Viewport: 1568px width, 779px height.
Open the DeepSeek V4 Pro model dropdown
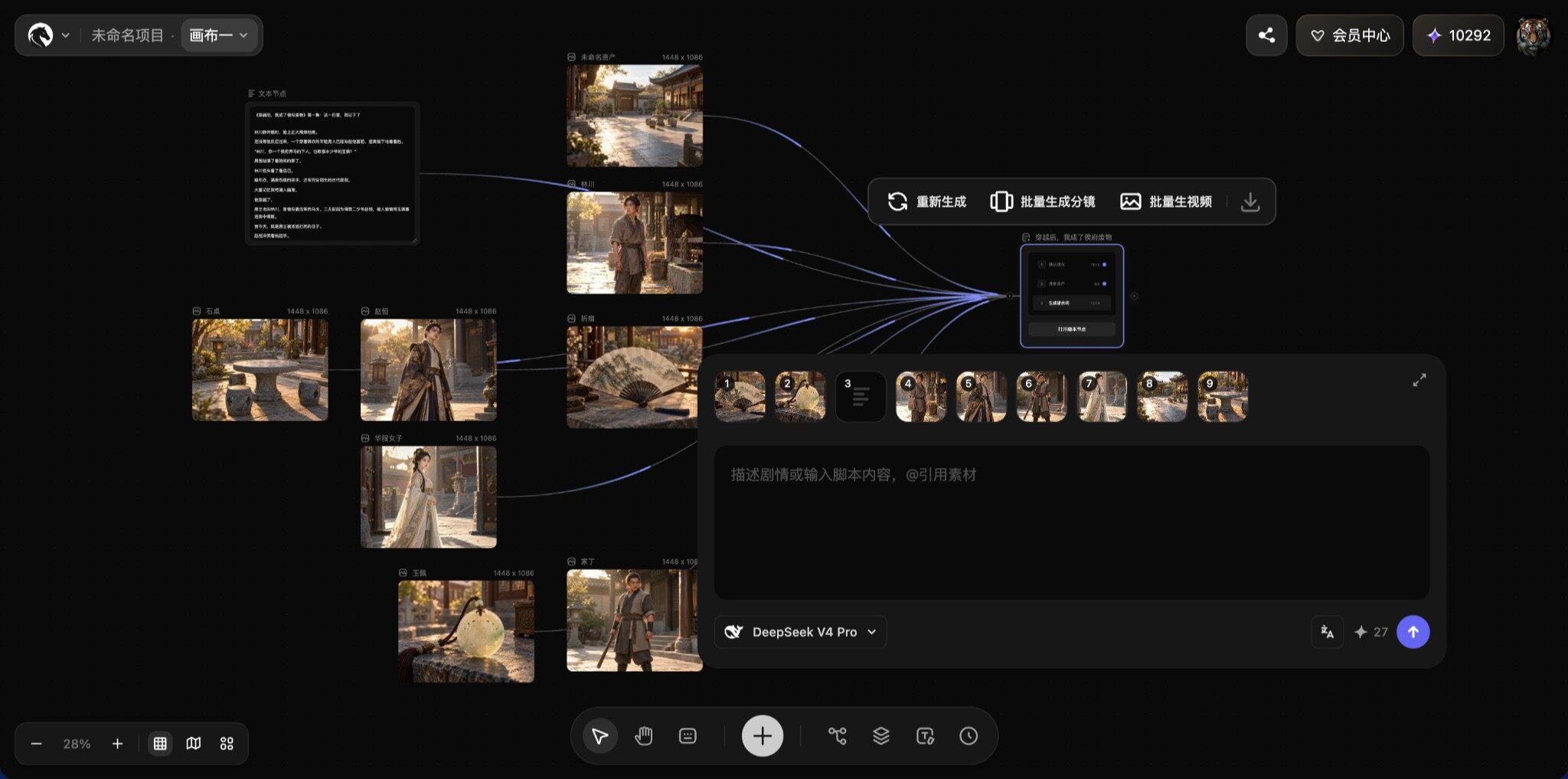[801, 632]
